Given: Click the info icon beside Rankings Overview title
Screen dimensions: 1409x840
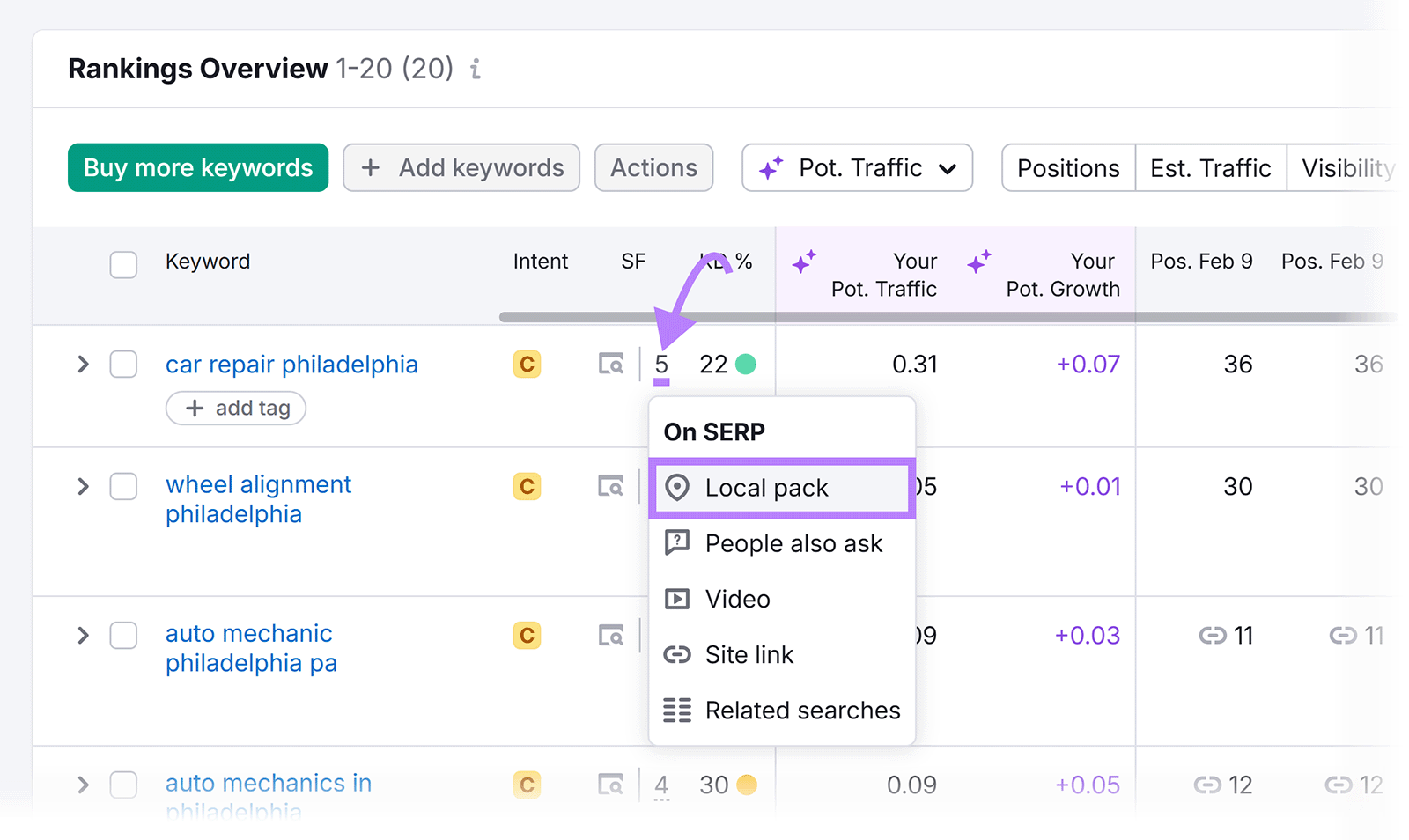Looking at the screenshot, I should (x=476, y=69).
